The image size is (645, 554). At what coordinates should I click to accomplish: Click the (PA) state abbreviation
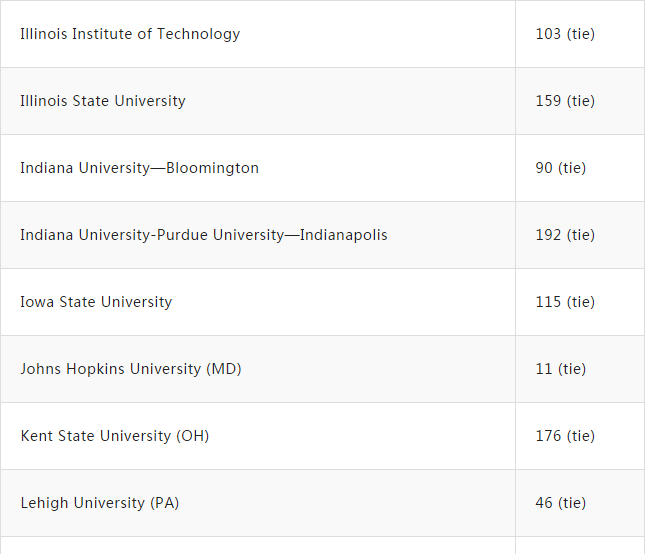pos(165,503)
